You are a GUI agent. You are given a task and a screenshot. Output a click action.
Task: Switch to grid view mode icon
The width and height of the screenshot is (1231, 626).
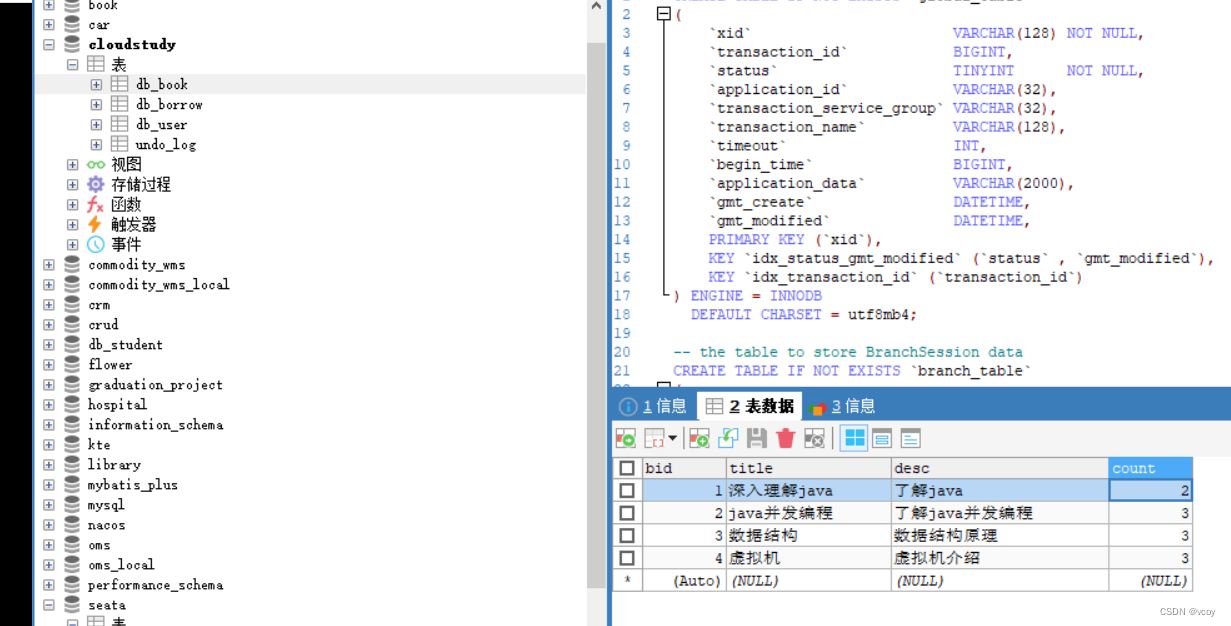tap(854, 438)
